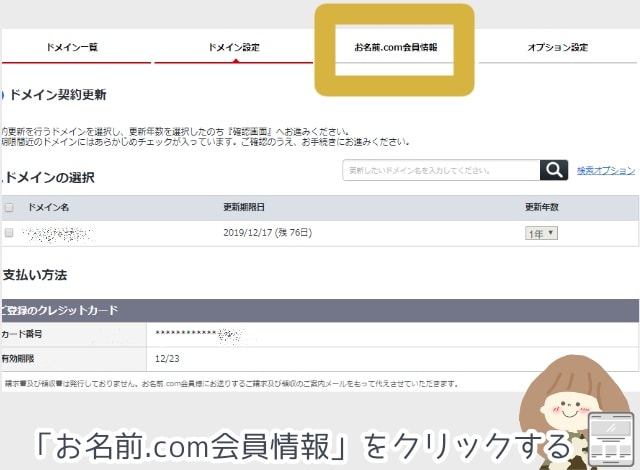This screenshot has width=640, height=470.
Task: Select the 2019/12/17 (残 76日) date text
Action: coord(267,233)
